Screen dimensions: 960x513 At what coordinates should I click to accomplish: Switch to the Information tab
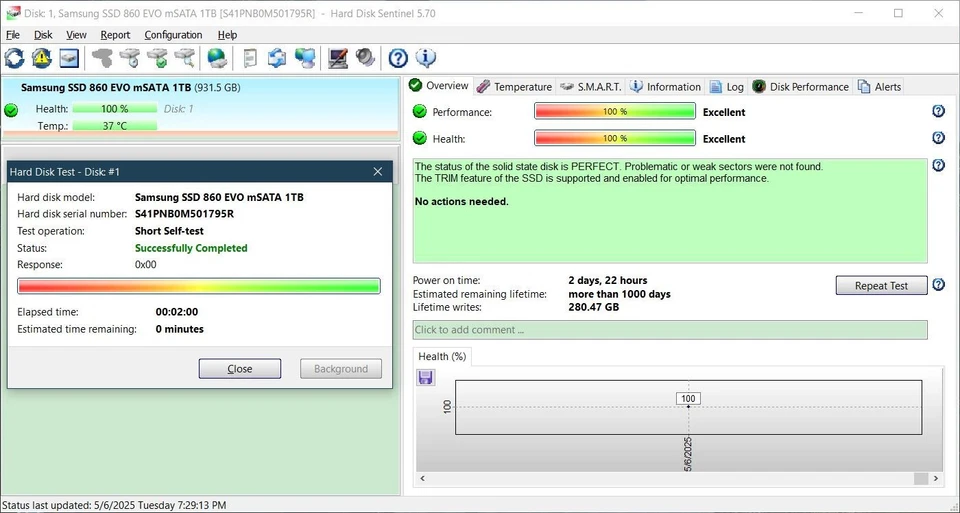coord(665,87)
